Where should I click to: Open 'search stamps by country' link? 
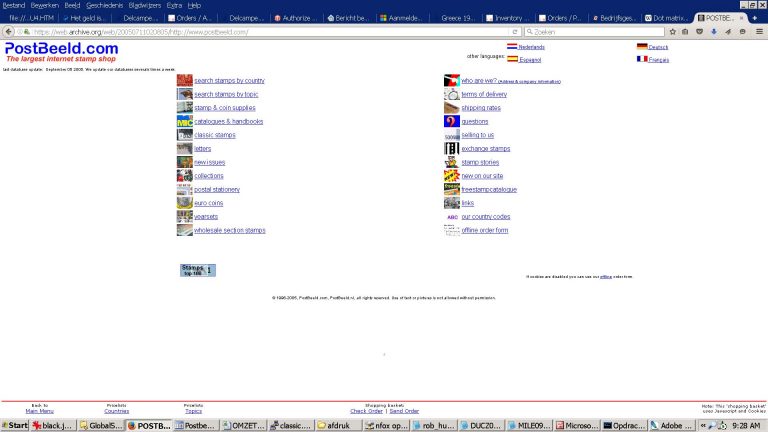229,80
